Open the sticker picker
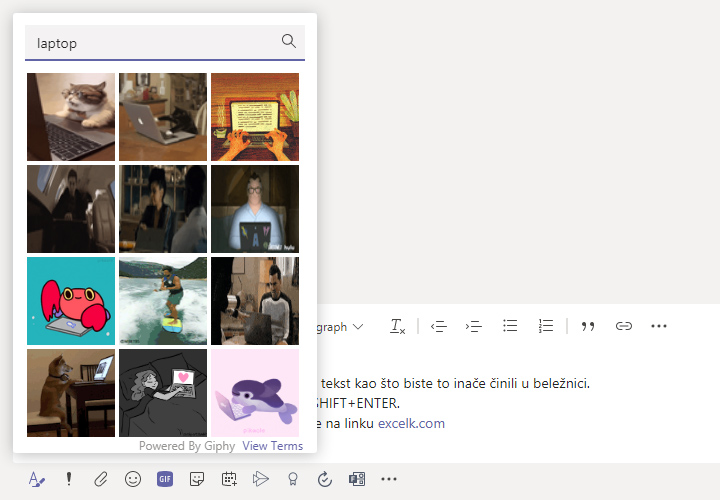The width and height of the screenshot is (720, 500). click(x=197, y=479)
